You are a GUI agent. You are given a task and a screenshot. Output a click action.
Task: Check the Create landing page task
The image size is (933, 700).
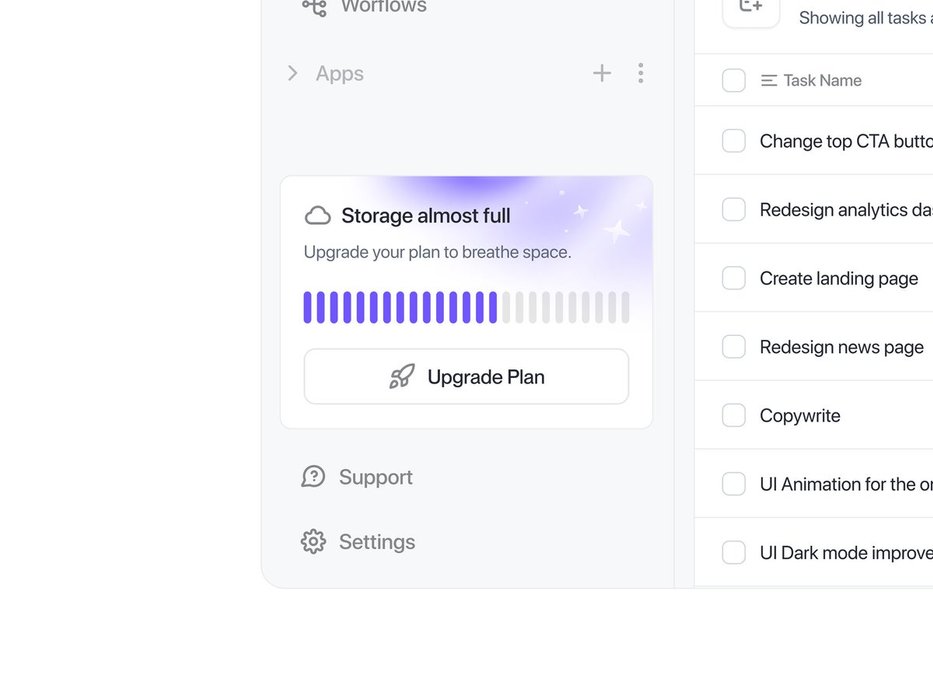coord(734,278)
